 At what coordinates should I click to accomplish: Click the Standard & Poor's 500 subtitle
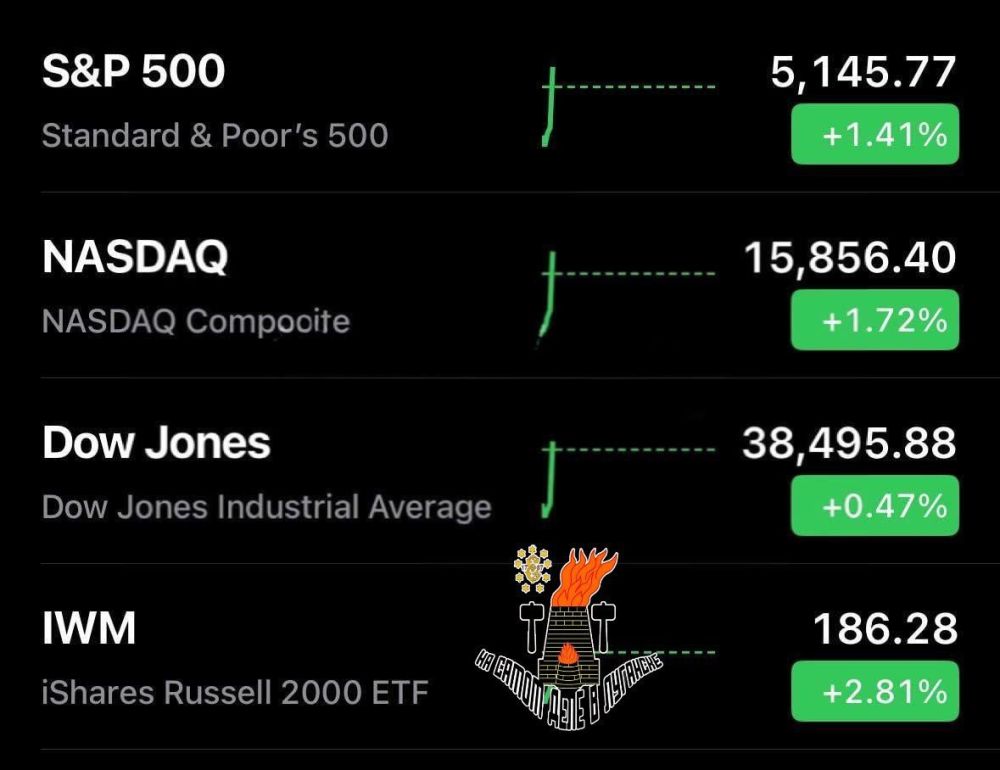tap(215, 135)
